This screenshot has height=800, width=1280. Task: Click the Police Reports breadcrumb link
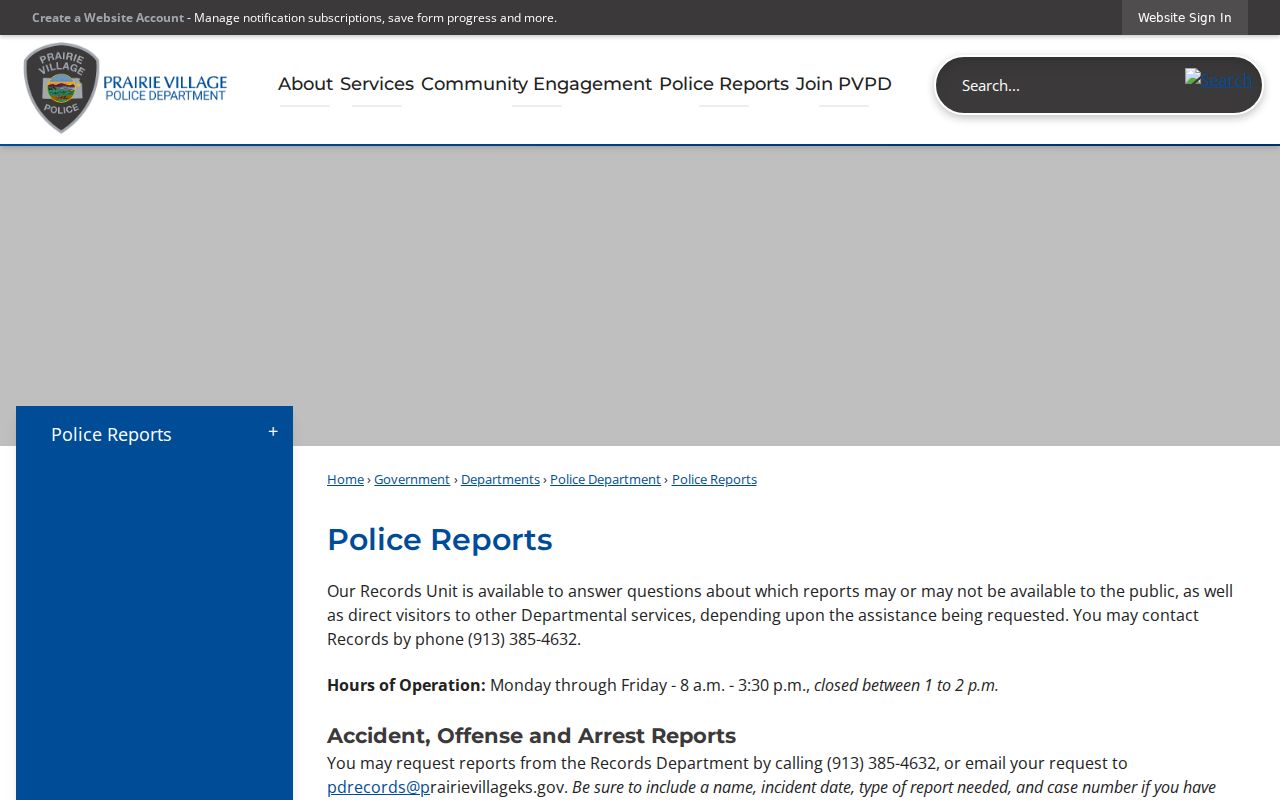pyautogui.click(x=714, y=479)
